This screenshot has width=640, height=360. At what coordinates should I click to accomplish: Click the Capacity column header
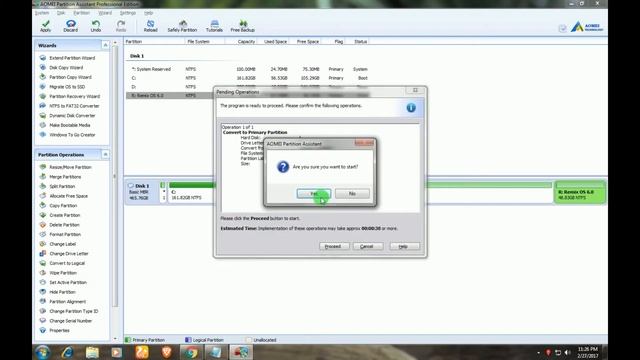click(246, 42)
